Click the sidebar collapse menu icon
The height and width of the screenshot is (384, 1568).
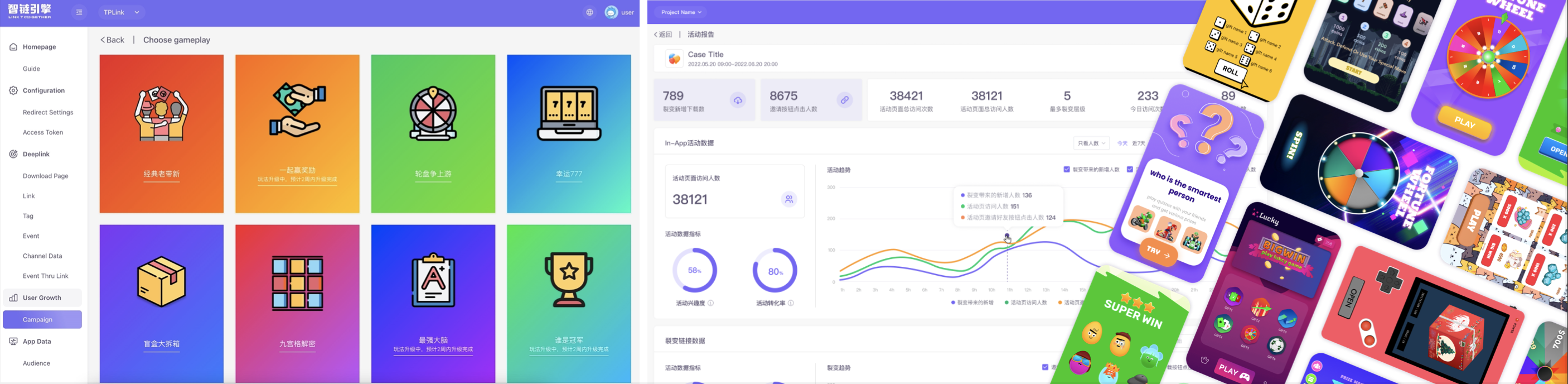79,12
